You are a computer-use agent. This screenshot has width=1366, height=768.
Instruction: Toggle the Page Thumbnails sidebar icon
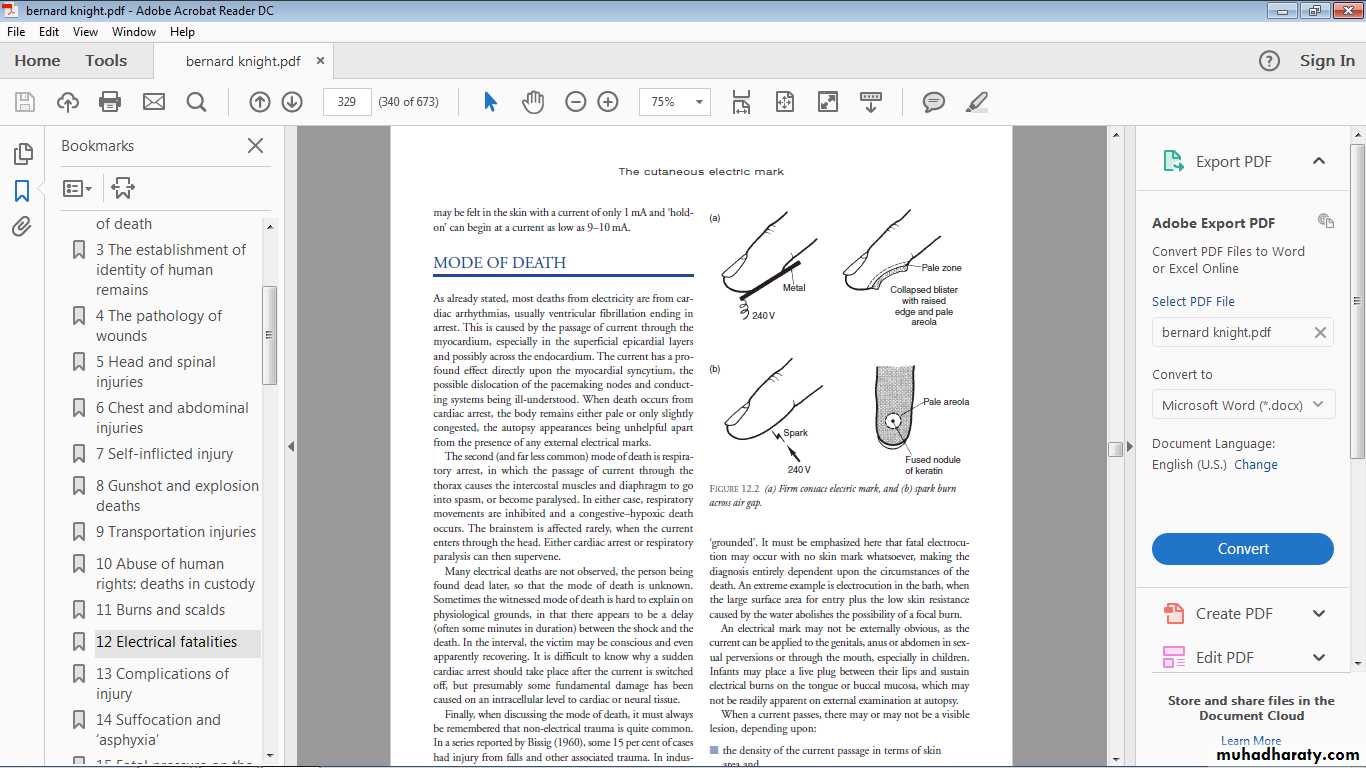22,153
